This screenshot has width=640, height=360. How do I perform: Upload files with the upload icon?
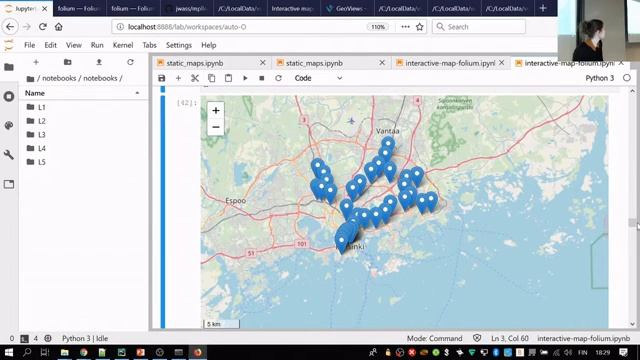pyautogui.click(x=99, y=62)
